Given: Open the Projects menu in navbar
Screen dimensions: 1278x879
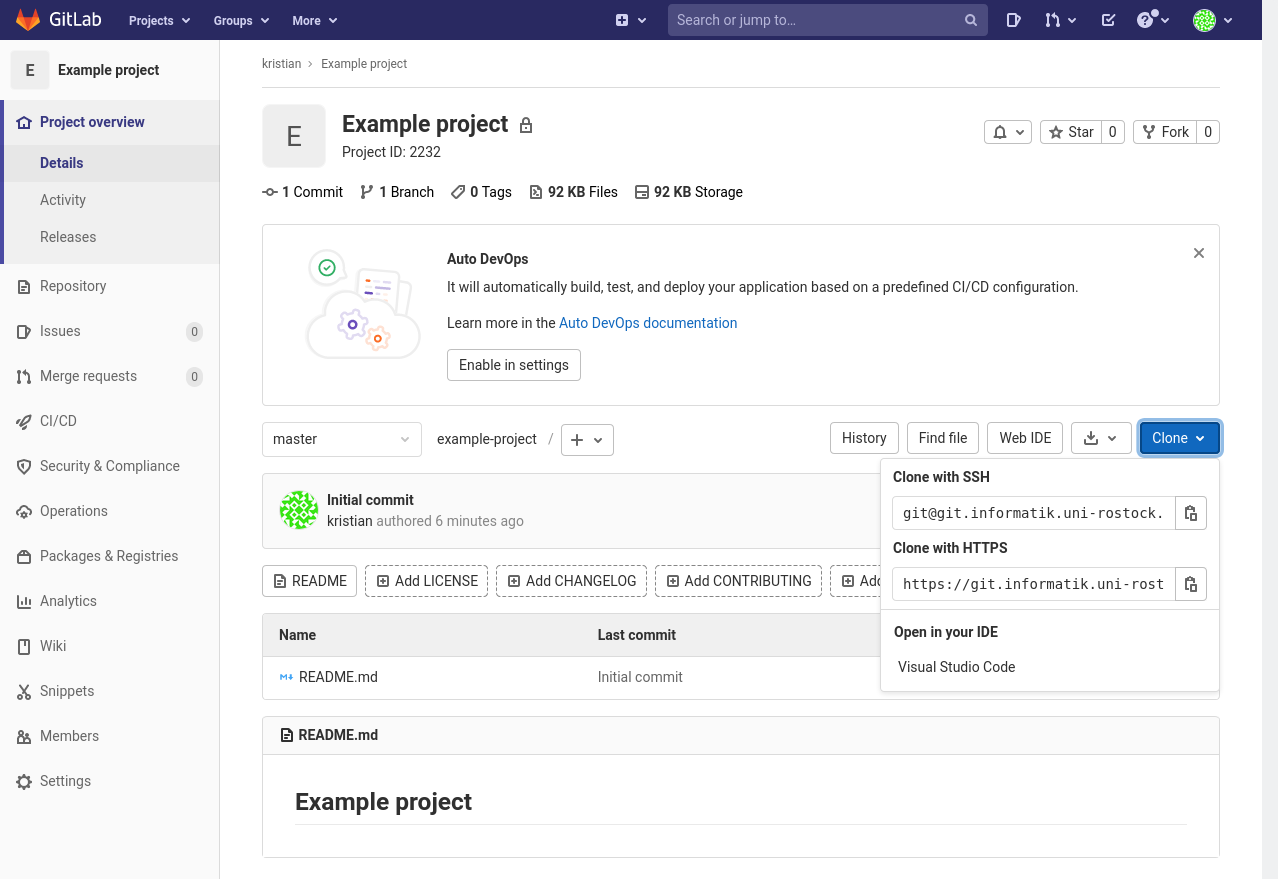Looking at the screenshot, I should pyautogui.click(x=158, y=20).
